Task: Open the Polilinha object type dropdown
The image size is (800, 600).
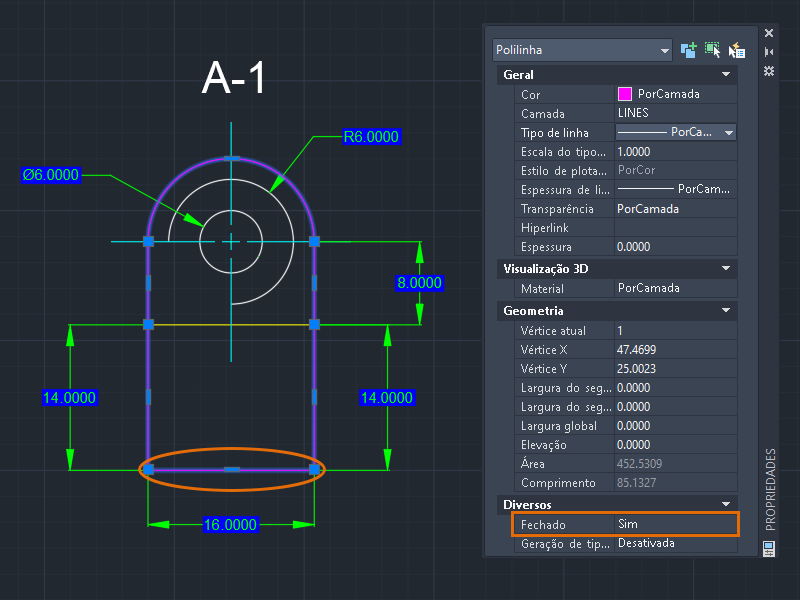Action: click(665, 50)
